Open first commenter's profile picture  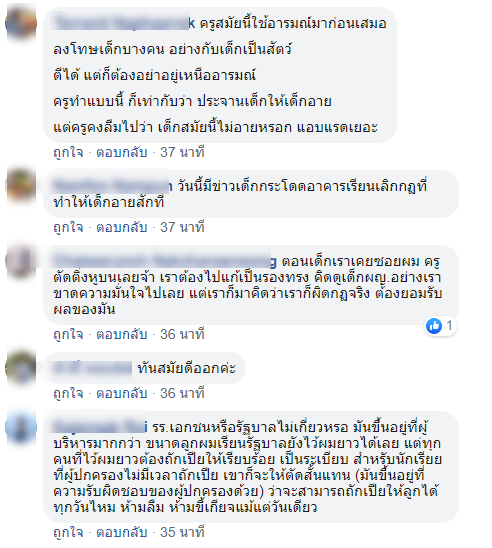pyautogui.click(x=21, y=22)
